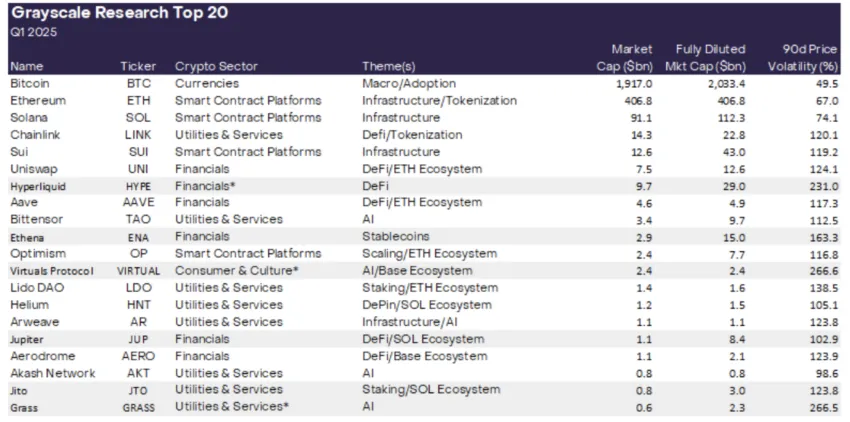
Task: Click the Chainlink Defi/Tokenization theme cell
Action: 412,135
